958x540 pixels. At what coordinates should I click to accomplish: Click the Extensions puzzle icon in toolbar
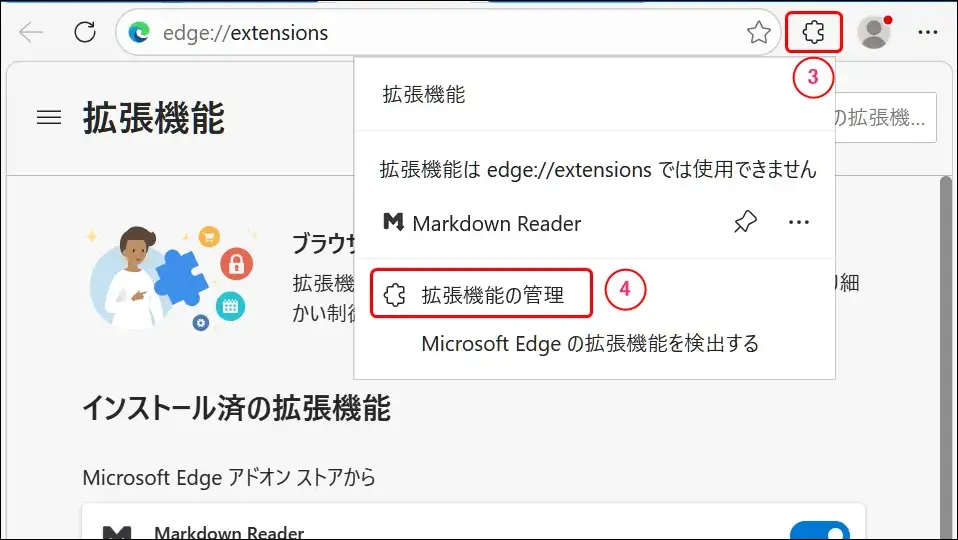(814, 33)
